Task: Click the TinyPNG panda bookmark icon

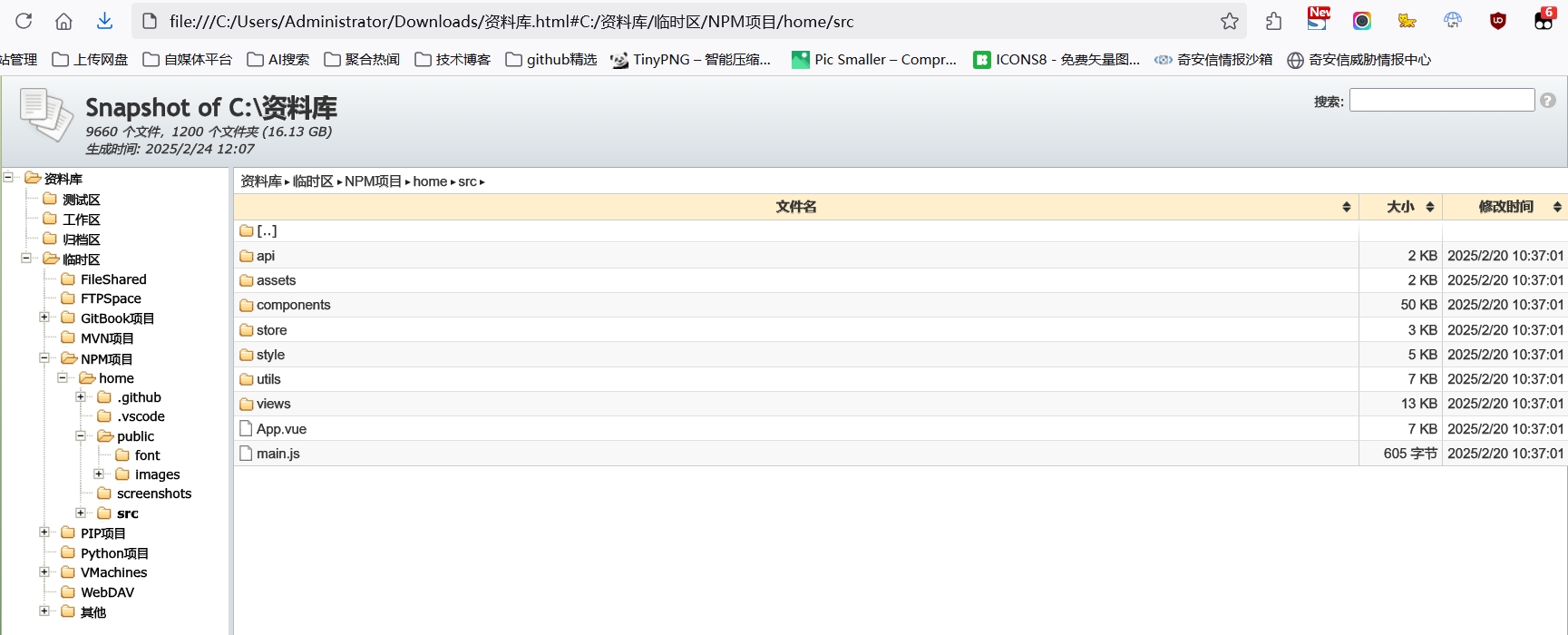Action: click(x=619, y=60)
